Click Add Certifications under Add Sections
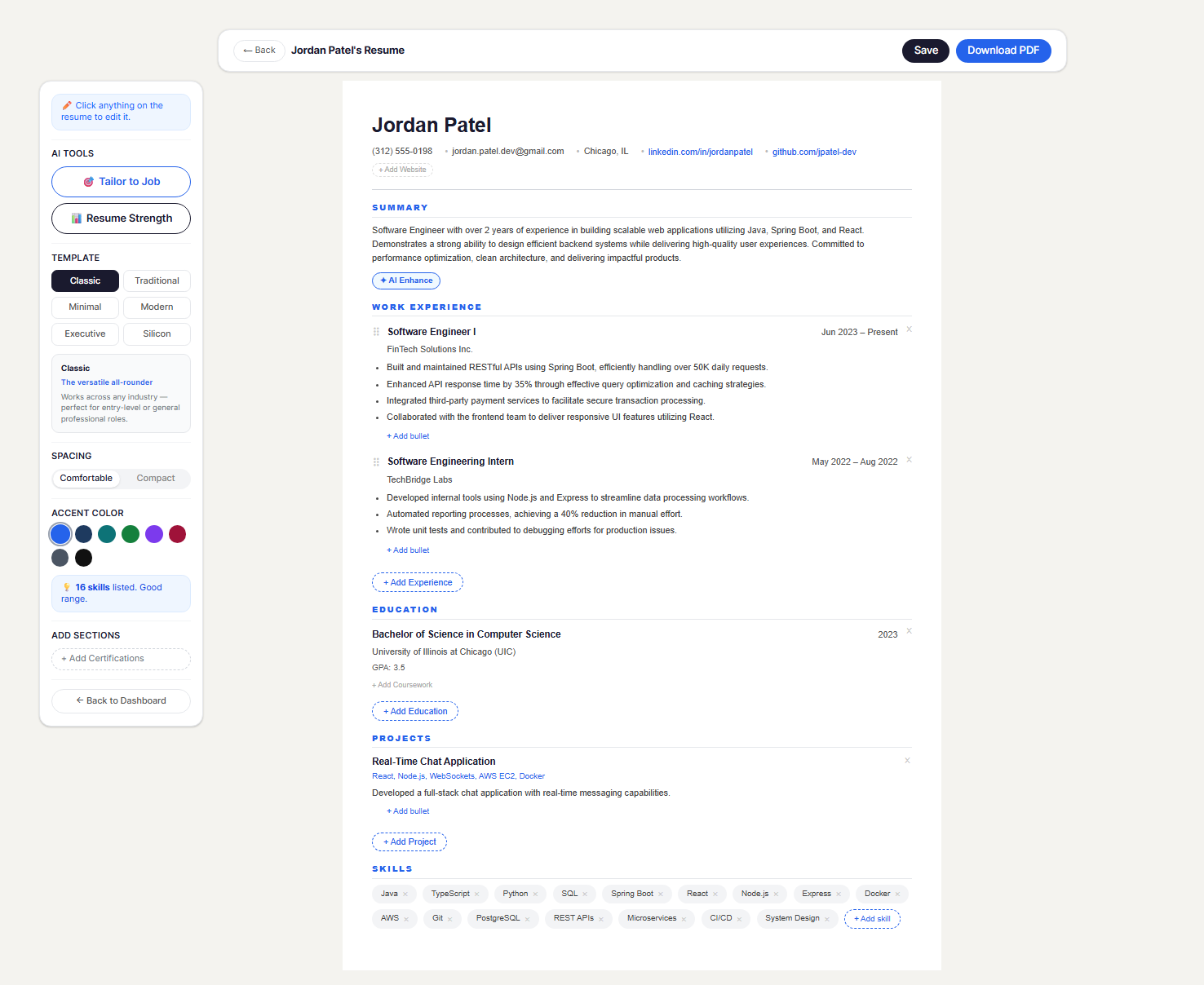 point(121,658)
